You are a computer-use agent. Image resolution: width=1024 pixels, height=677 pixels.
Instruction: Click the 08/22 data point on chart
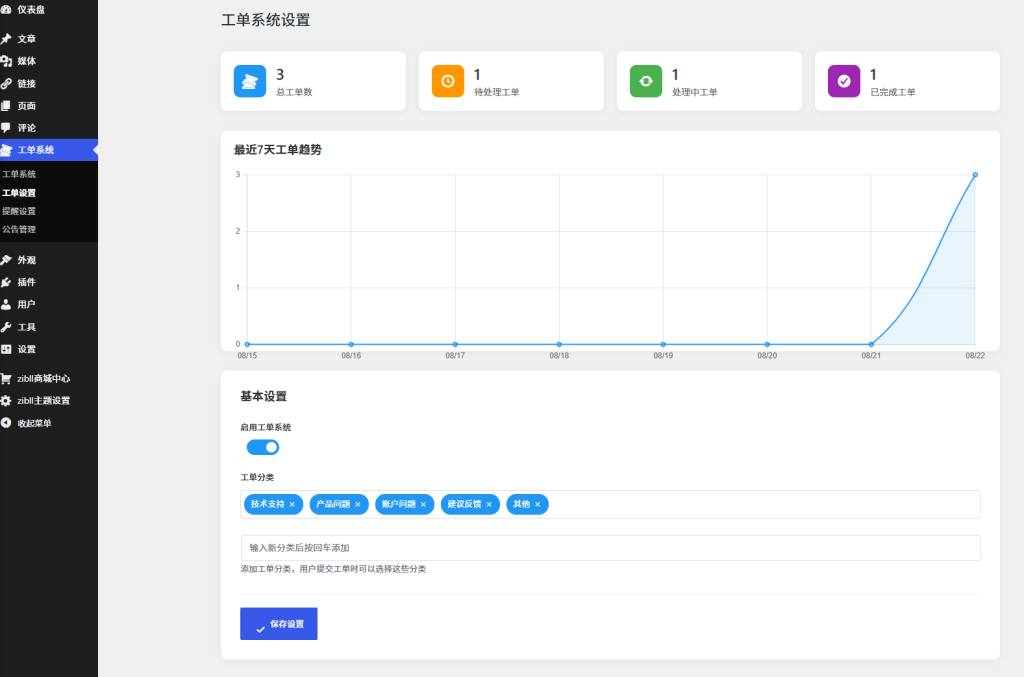pos(975,175)
